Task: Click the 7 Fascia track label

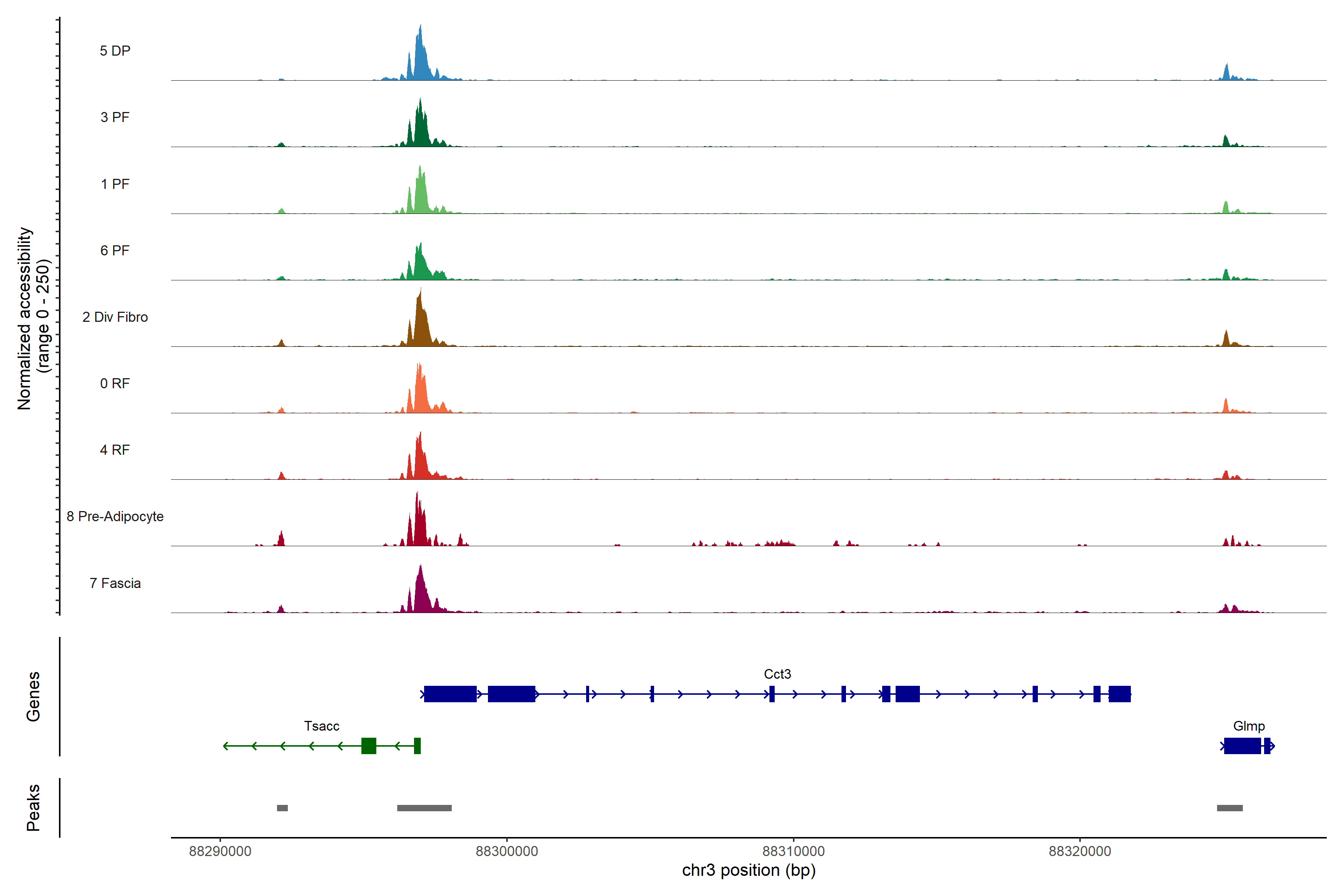Action: click(115, 584)
